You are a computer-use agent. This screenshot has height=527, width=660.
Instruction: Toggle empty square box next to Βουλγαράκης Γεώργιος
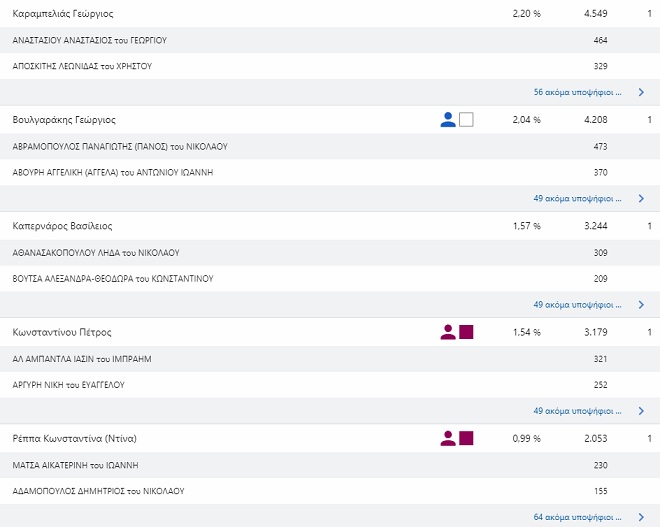pyautogui.click(x=466, y=120)
